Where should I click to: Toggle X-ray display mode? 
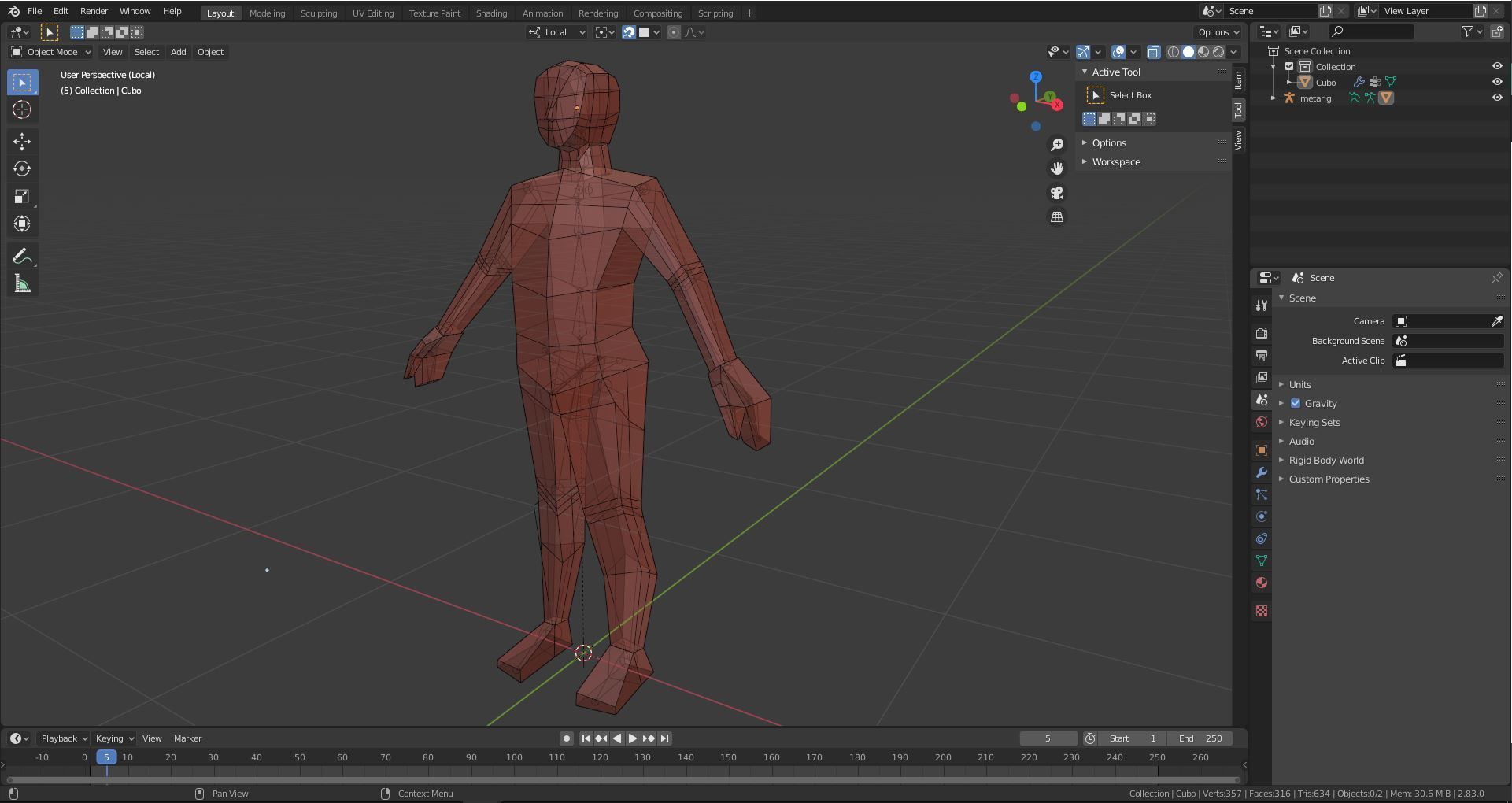(x=1153, y=52)
